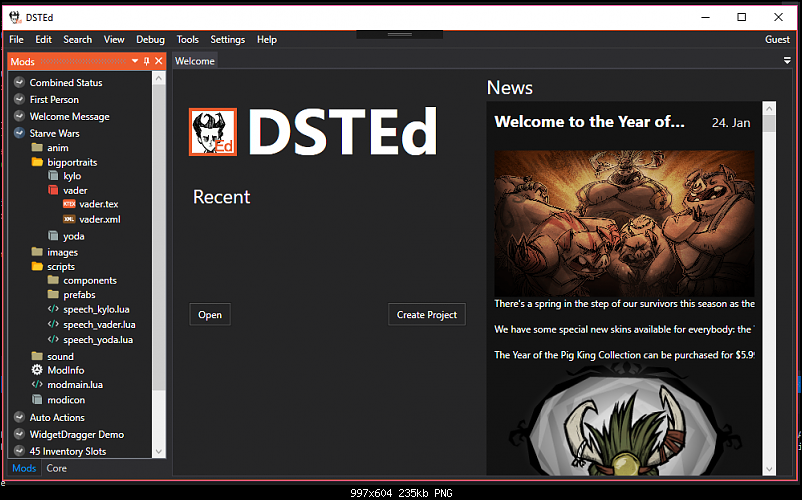Image resolution: width=802 pixels, height=500 pixels.
Task: Click the horned pig mask image
Action: (x=625, y=419)
